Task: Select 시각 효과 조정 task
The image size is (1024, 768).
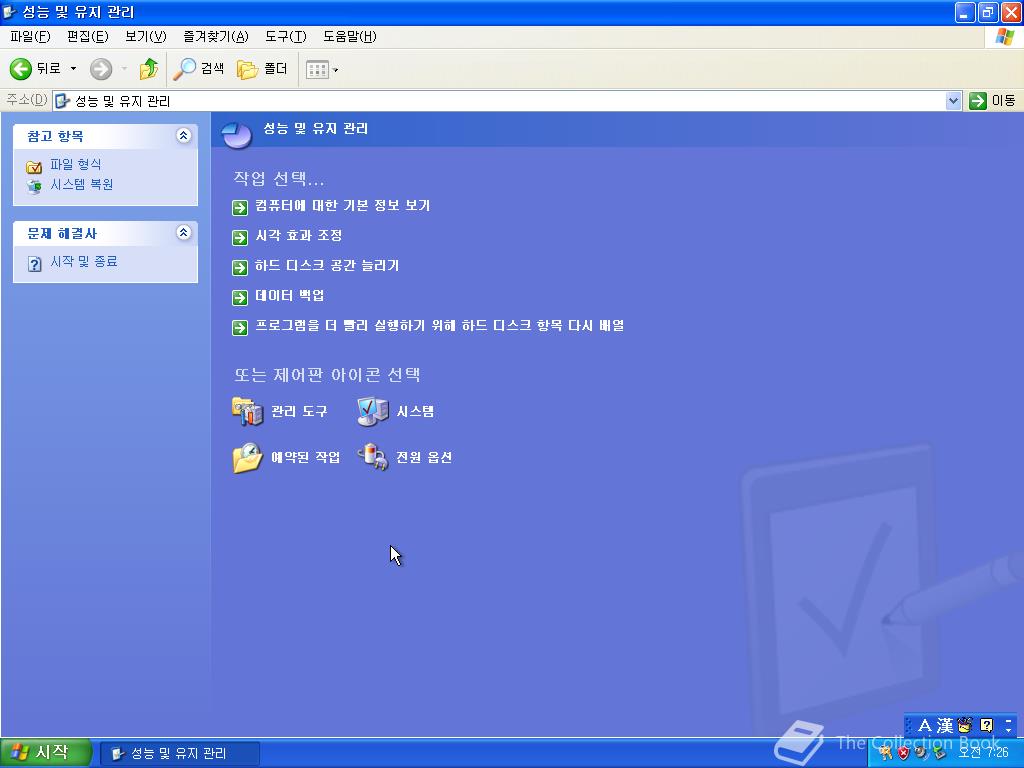Action: pyautogui.click(x=298, y=235)
